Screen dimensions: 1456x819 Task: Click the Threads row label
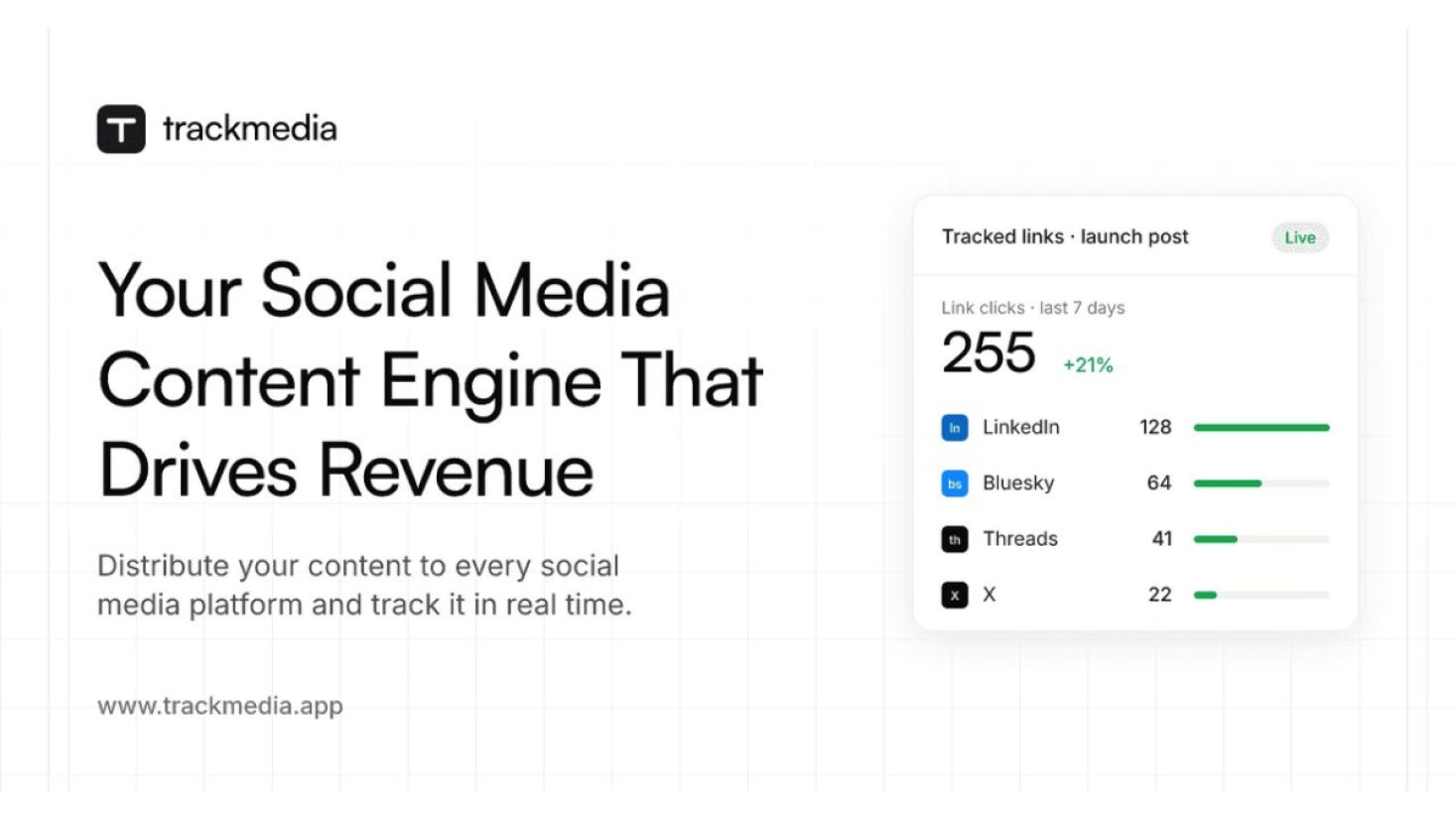(x=1020, y=539)
